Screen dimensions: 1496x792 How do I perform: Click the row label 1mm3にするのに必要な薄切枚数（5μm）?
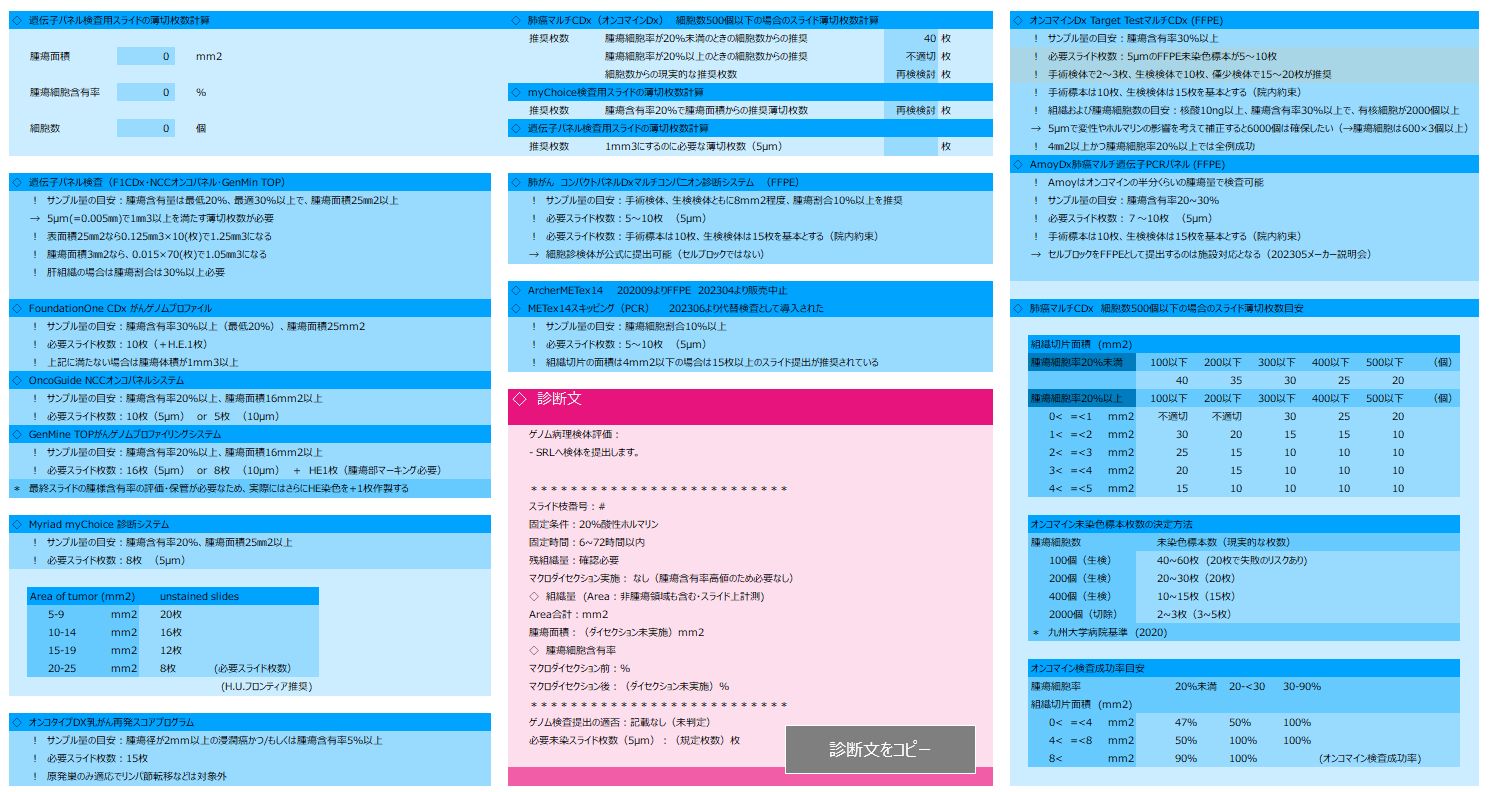point(693,146)
